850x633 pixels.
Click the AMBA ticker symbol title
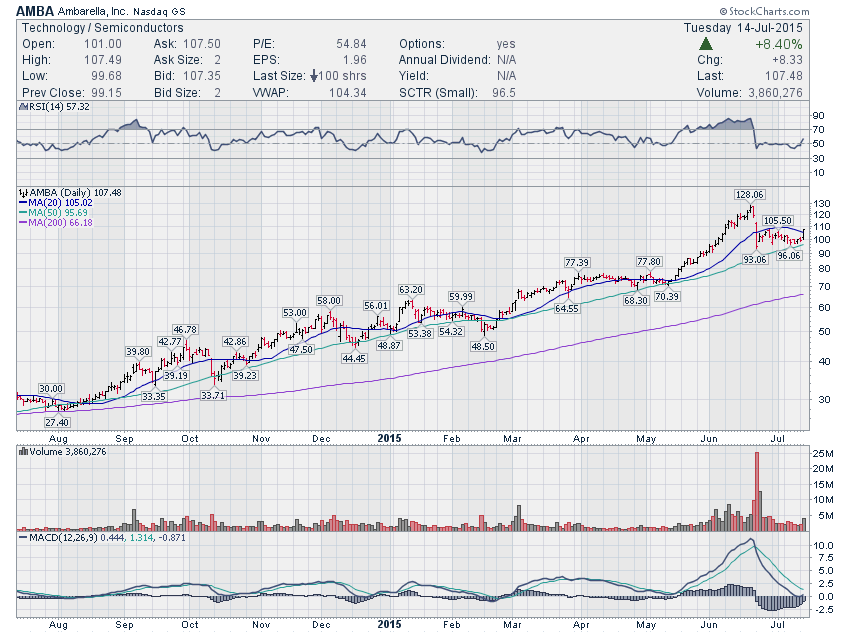point(35,11)
